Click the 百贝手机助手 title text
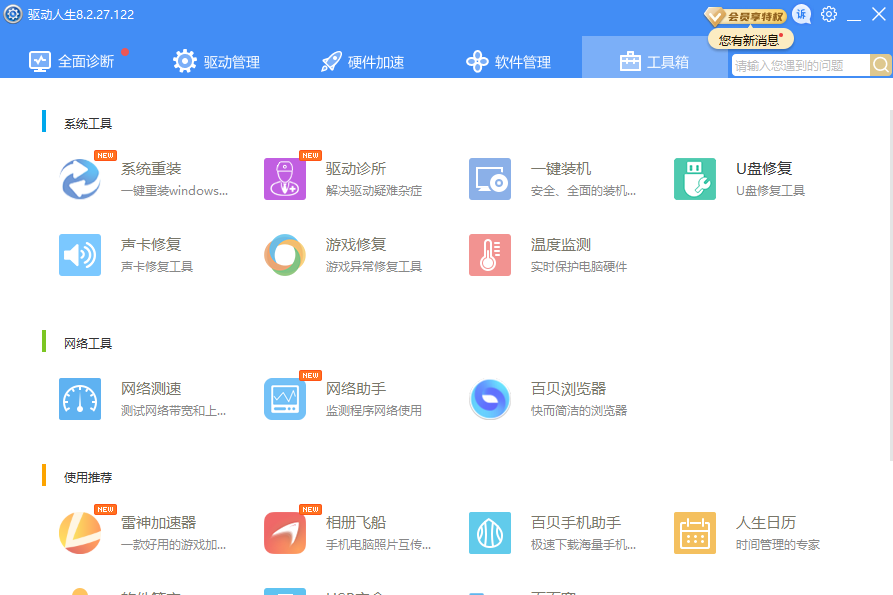 click(576, 522)
